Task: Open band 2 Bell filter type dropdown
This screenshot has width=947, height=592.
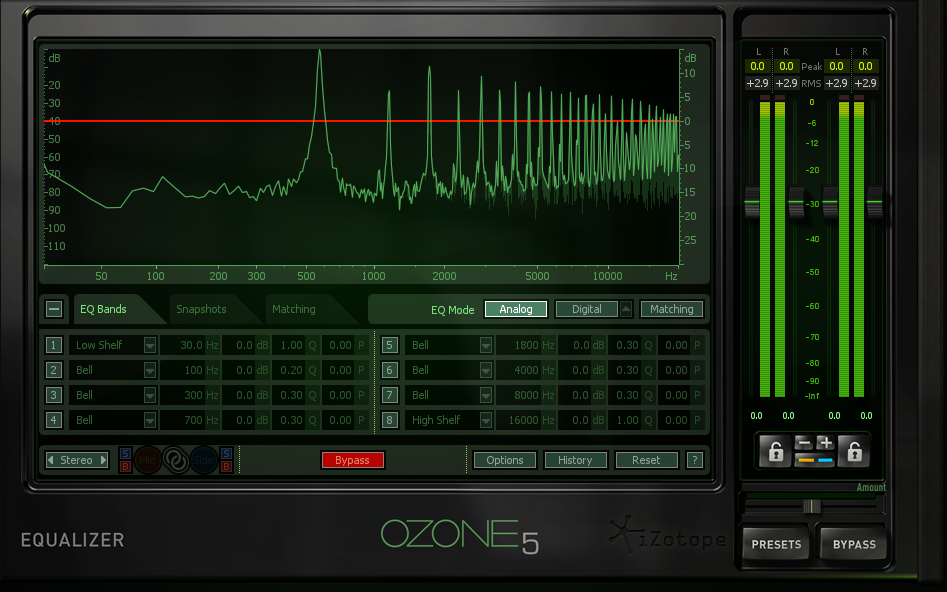Action: (x=150, y=370)
